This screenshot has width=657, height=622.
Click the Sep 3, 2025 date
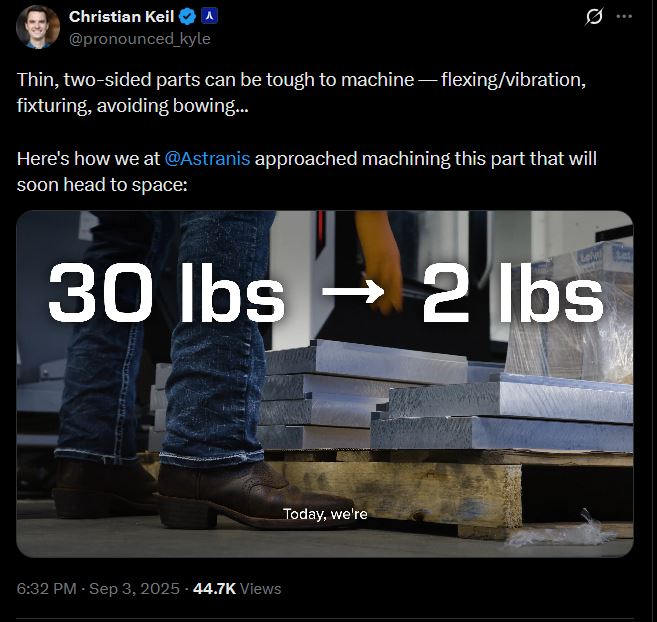[133, 588]
